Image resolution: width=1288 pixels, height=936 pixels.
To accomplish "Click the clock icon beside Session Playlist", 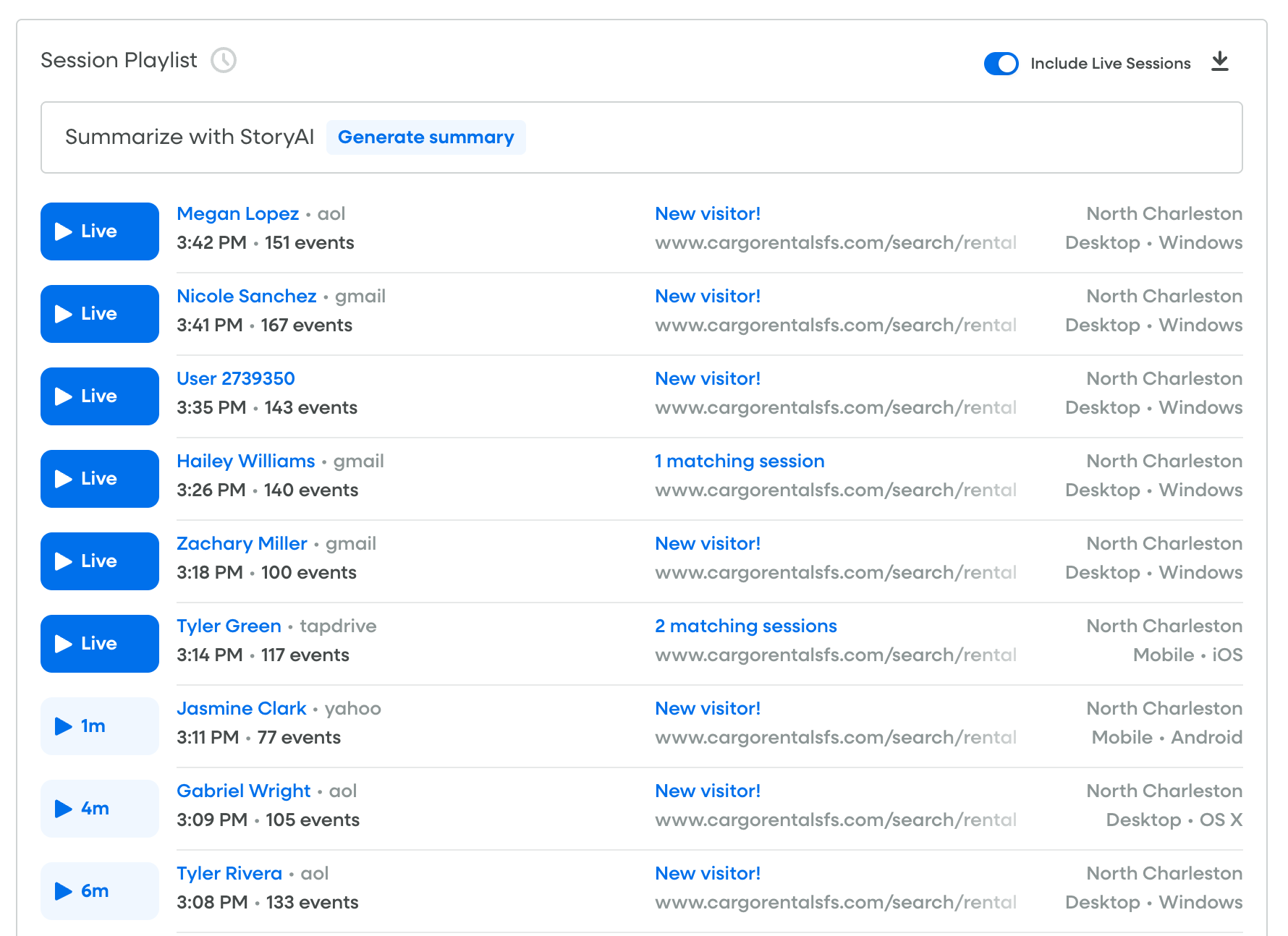I will pos(224,60).
